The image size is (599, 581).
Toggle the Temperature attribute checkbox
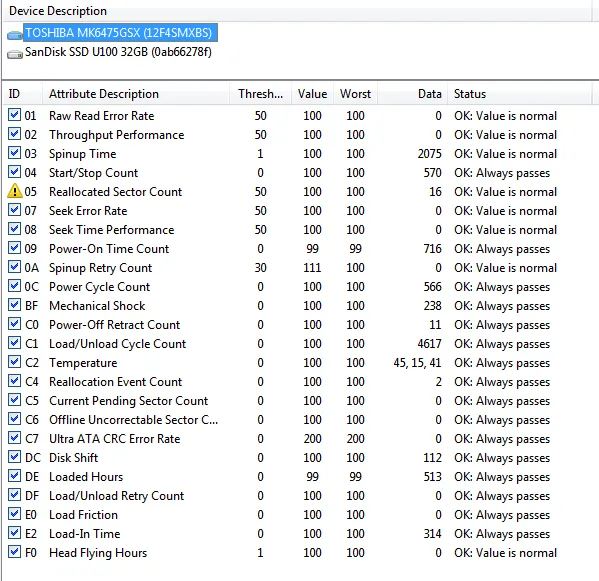(x=15, y=362)
